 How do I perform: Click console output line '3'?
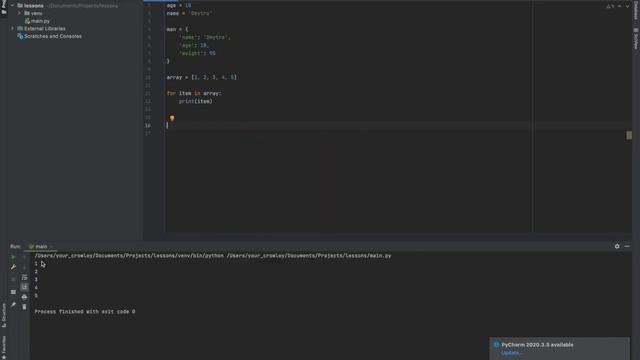[36, 280]
